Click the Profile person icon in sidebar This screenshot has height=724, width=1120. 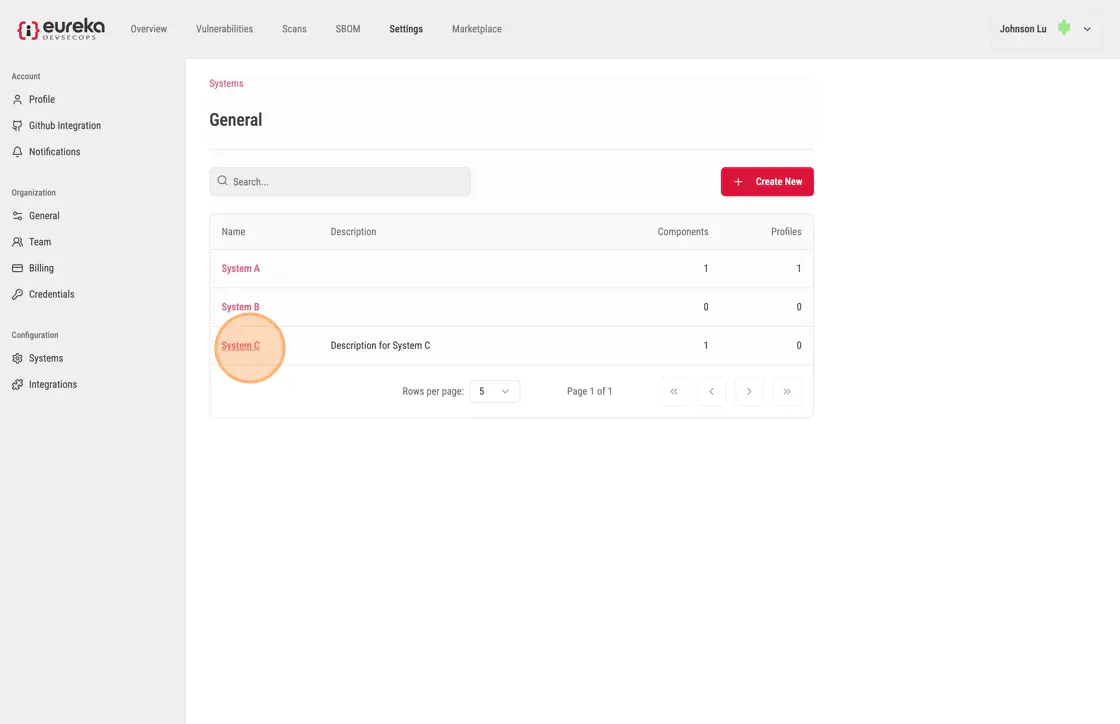click(17, 100)
